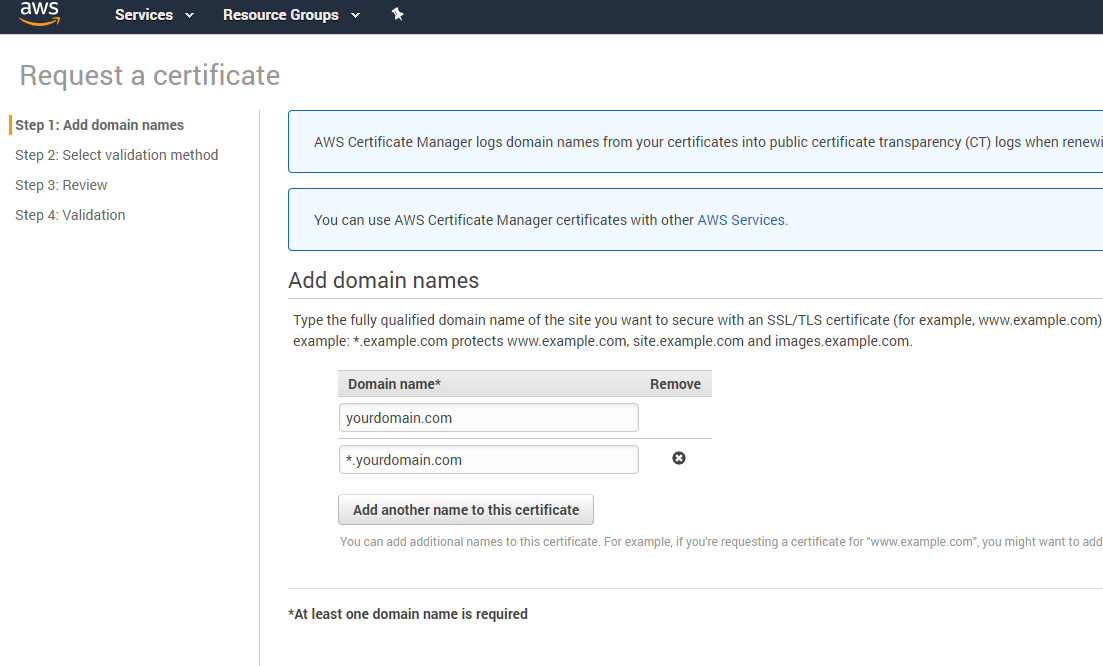Follow the AWS Services link

(741, 220)
